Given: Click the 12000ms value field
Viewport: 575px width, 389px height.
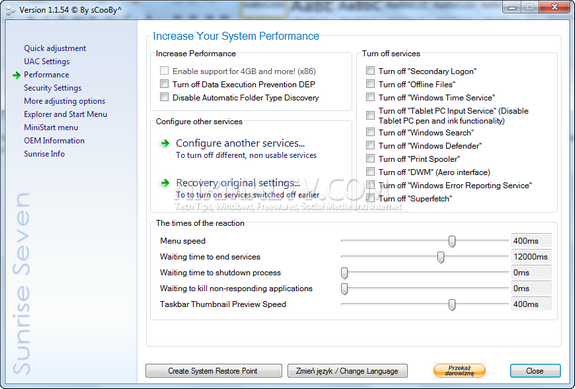Looking at the screenshot, I should (x=531, y=257).
